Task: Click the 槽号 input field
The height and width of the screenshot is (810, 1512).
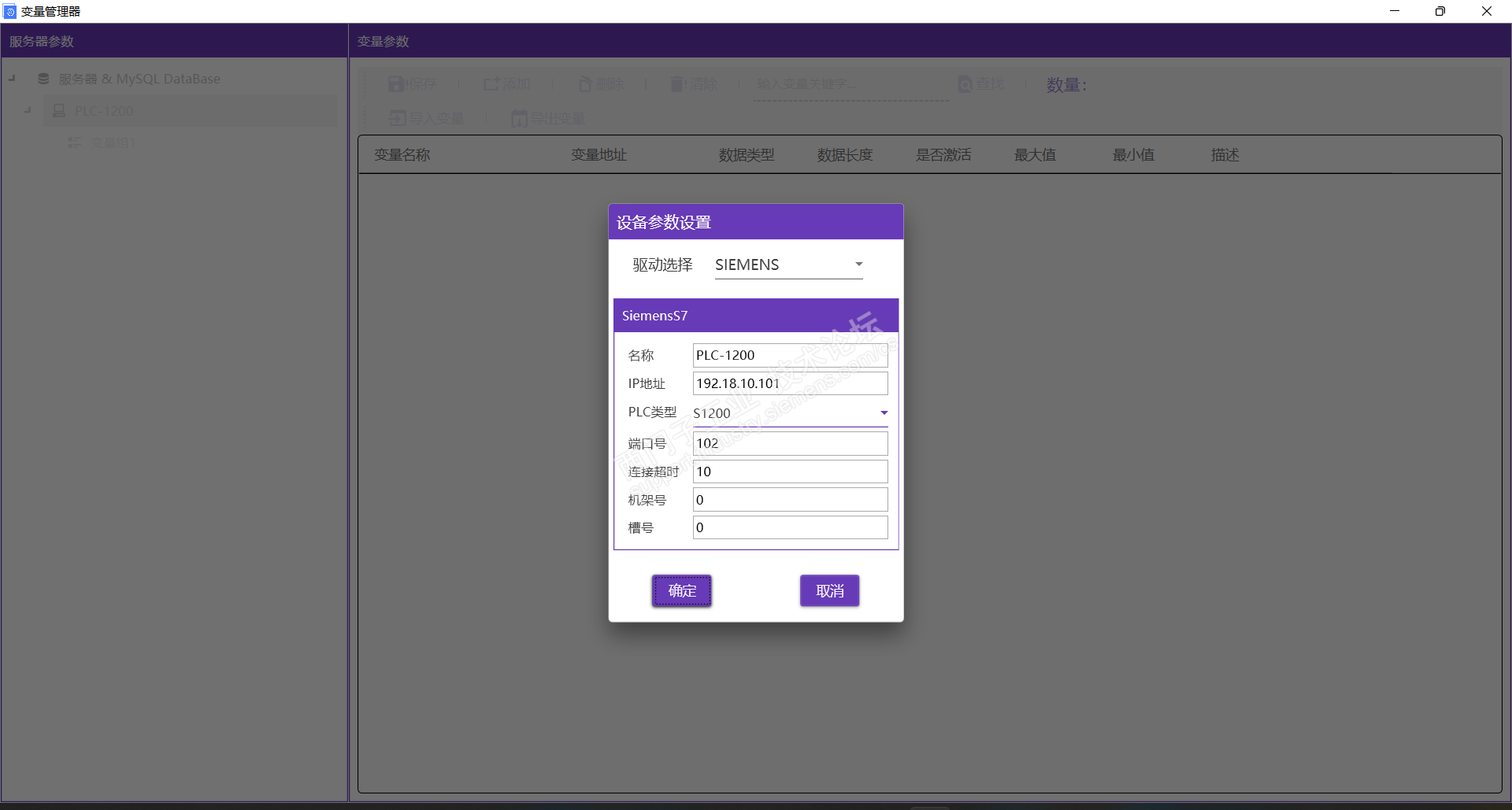Action: (790, 527)
